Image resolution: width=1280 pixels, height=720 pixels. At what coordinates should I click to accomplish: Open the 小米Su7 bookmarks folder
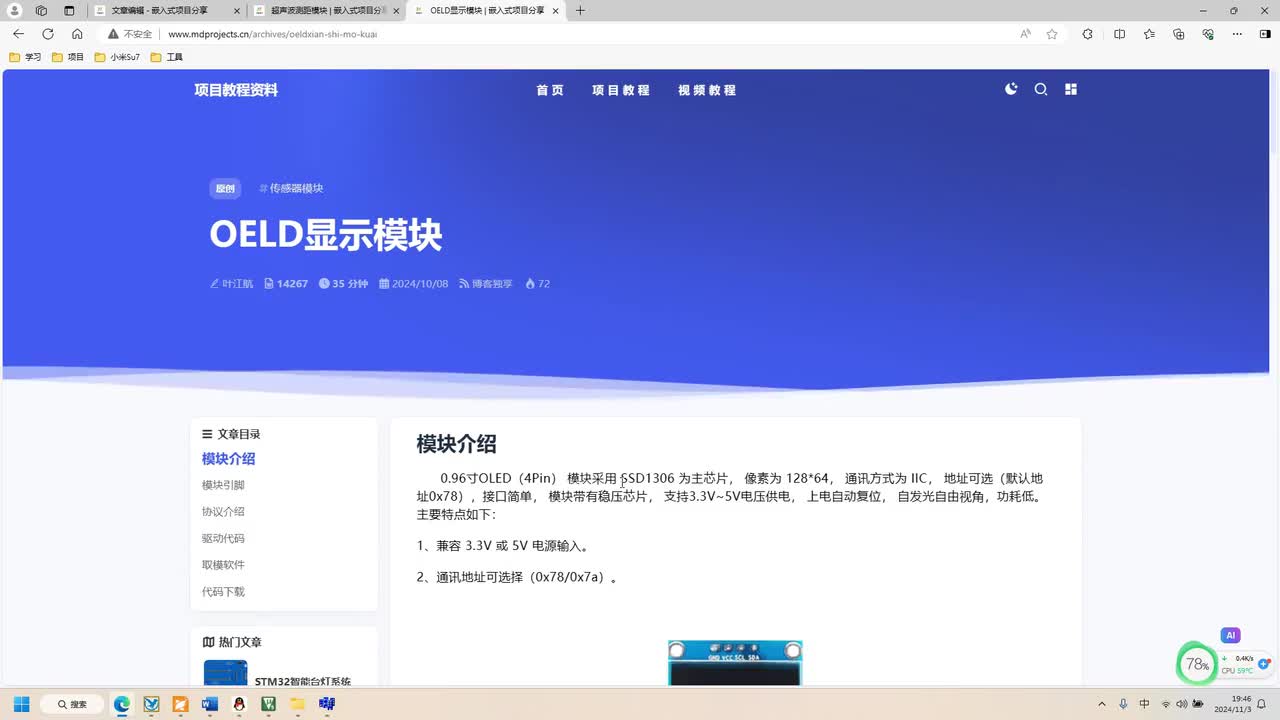[118, 57]
